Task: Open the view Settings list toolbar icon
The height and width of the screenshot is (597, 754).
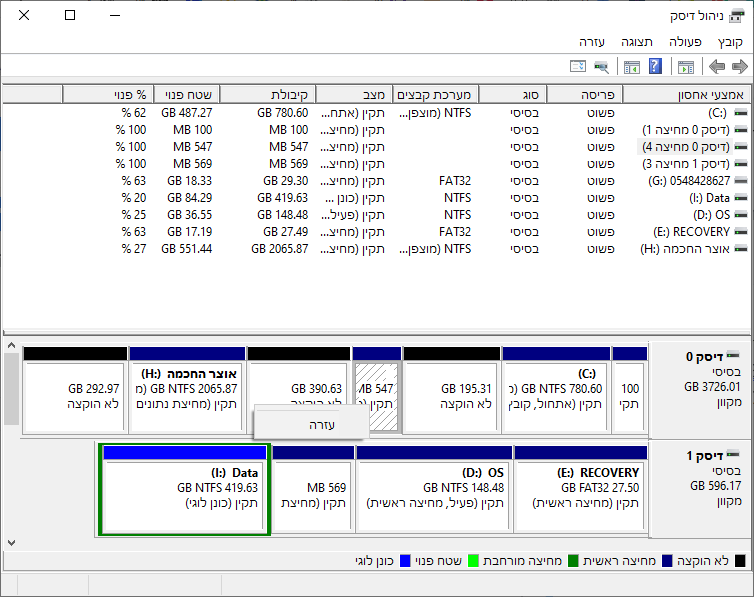Action: tap(578, 66)
